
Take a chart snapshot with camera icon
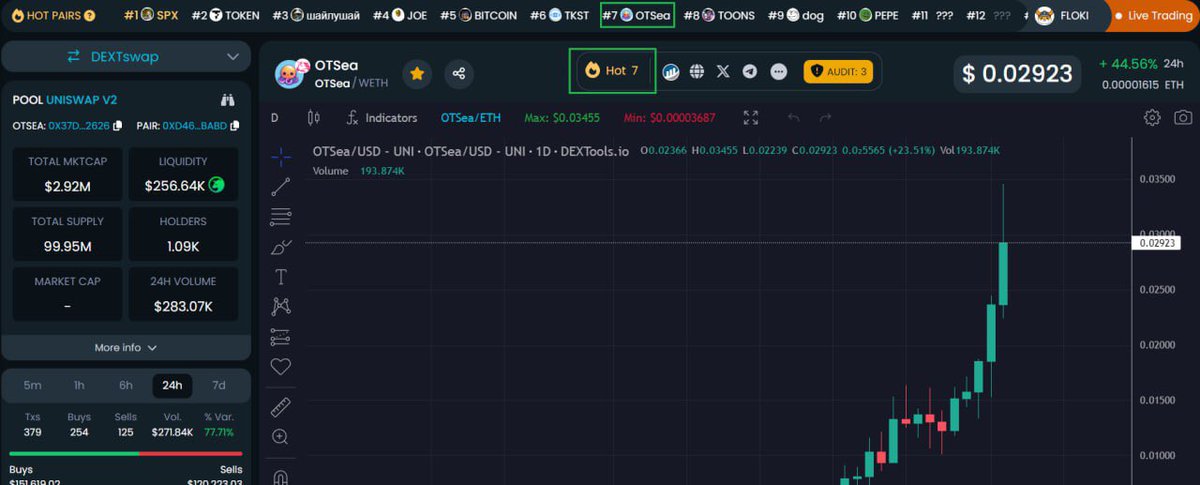[x=1182, y=118]
